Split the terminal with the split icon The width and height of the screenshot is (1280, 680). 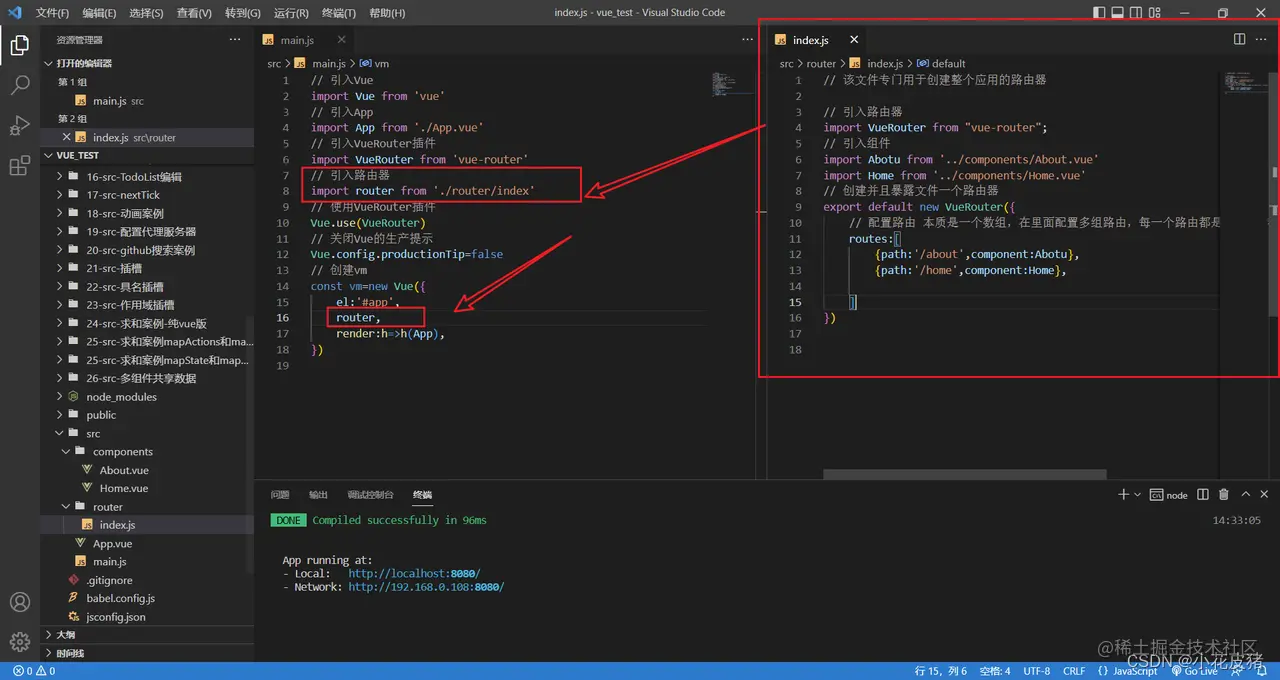point(1202,495)
